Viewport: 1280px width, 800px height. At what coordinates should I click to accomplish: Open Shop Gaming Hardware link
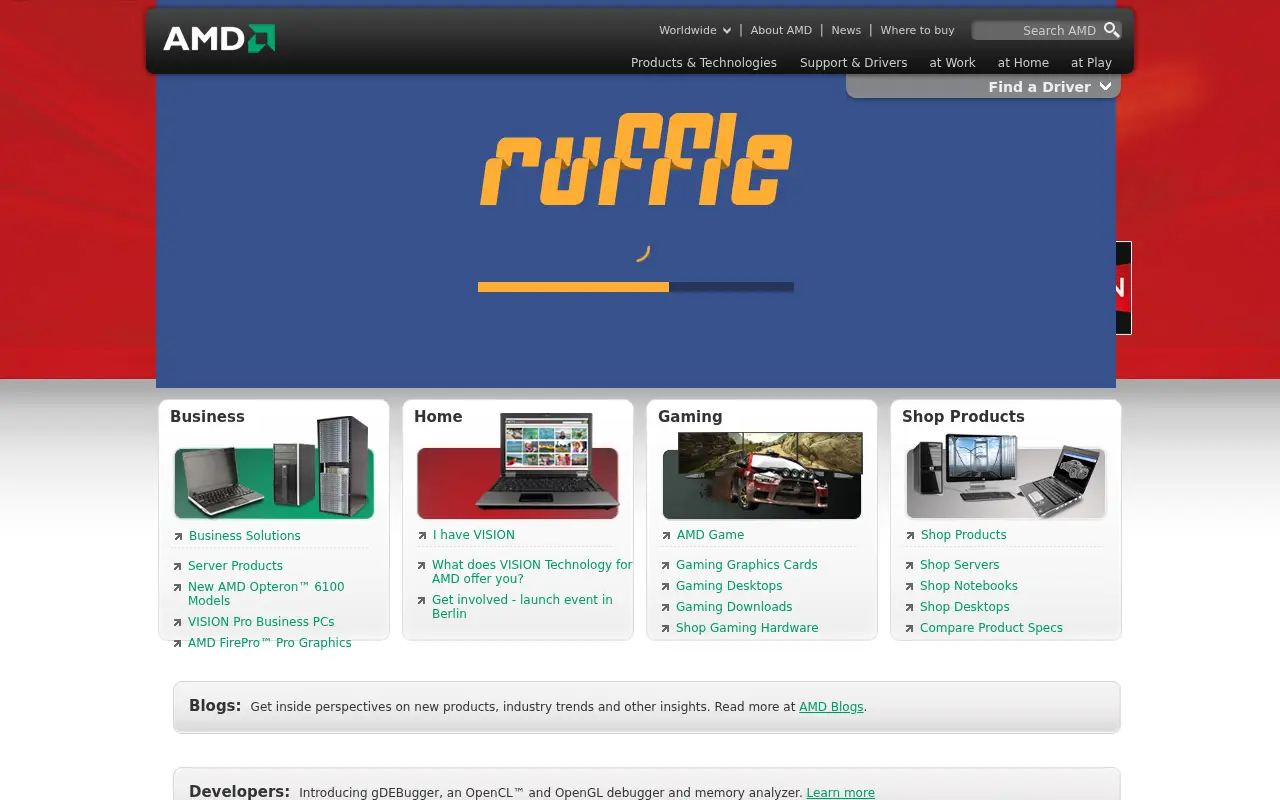747,628
